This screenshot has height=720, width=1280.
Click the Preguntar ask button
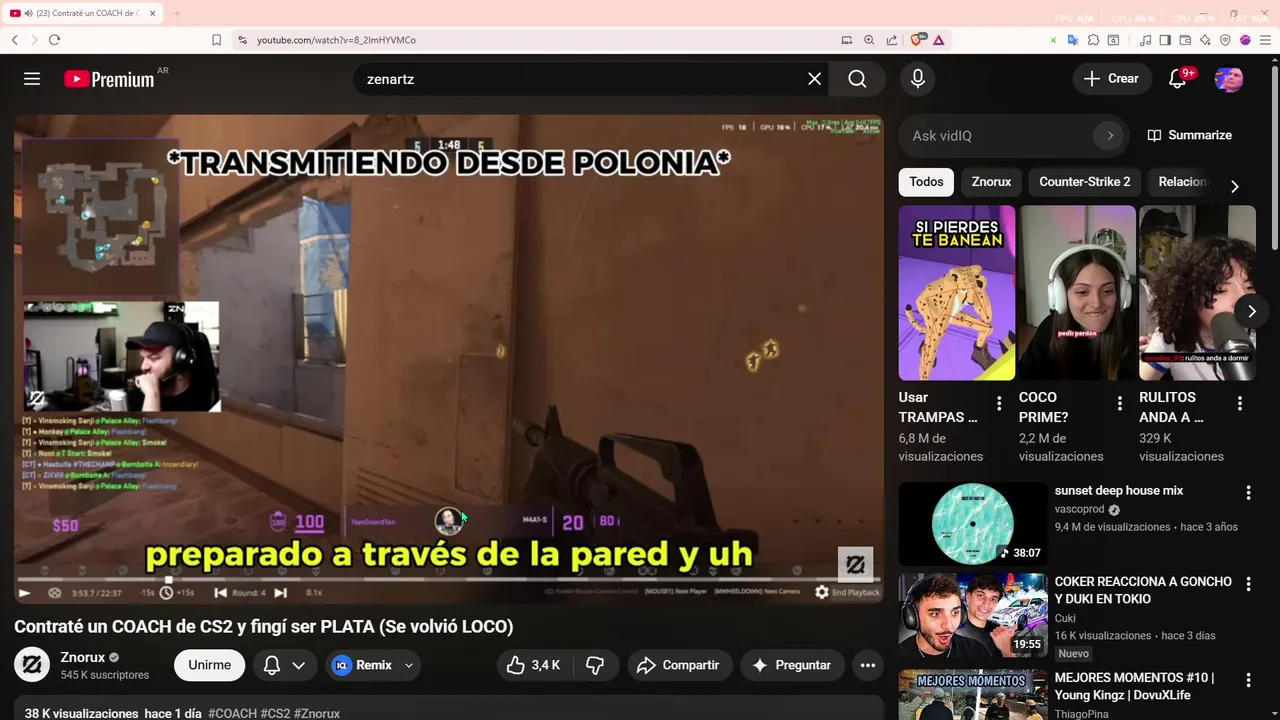click(792, 665)
